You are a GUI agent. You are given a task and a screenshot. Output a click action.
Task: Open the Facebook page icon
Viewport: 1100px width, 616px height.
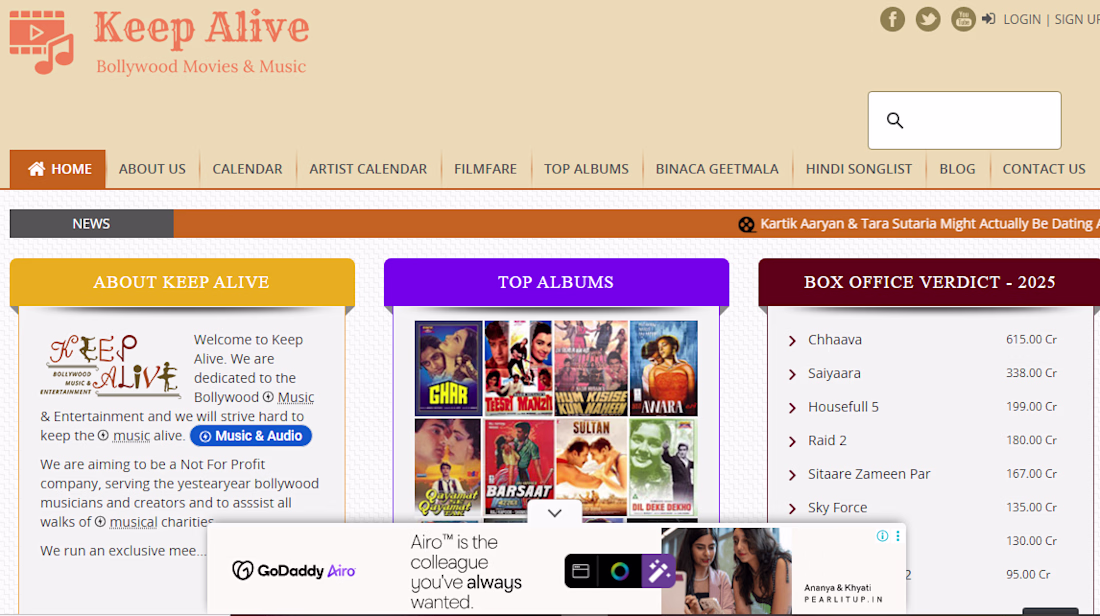[x=892, y=19]
